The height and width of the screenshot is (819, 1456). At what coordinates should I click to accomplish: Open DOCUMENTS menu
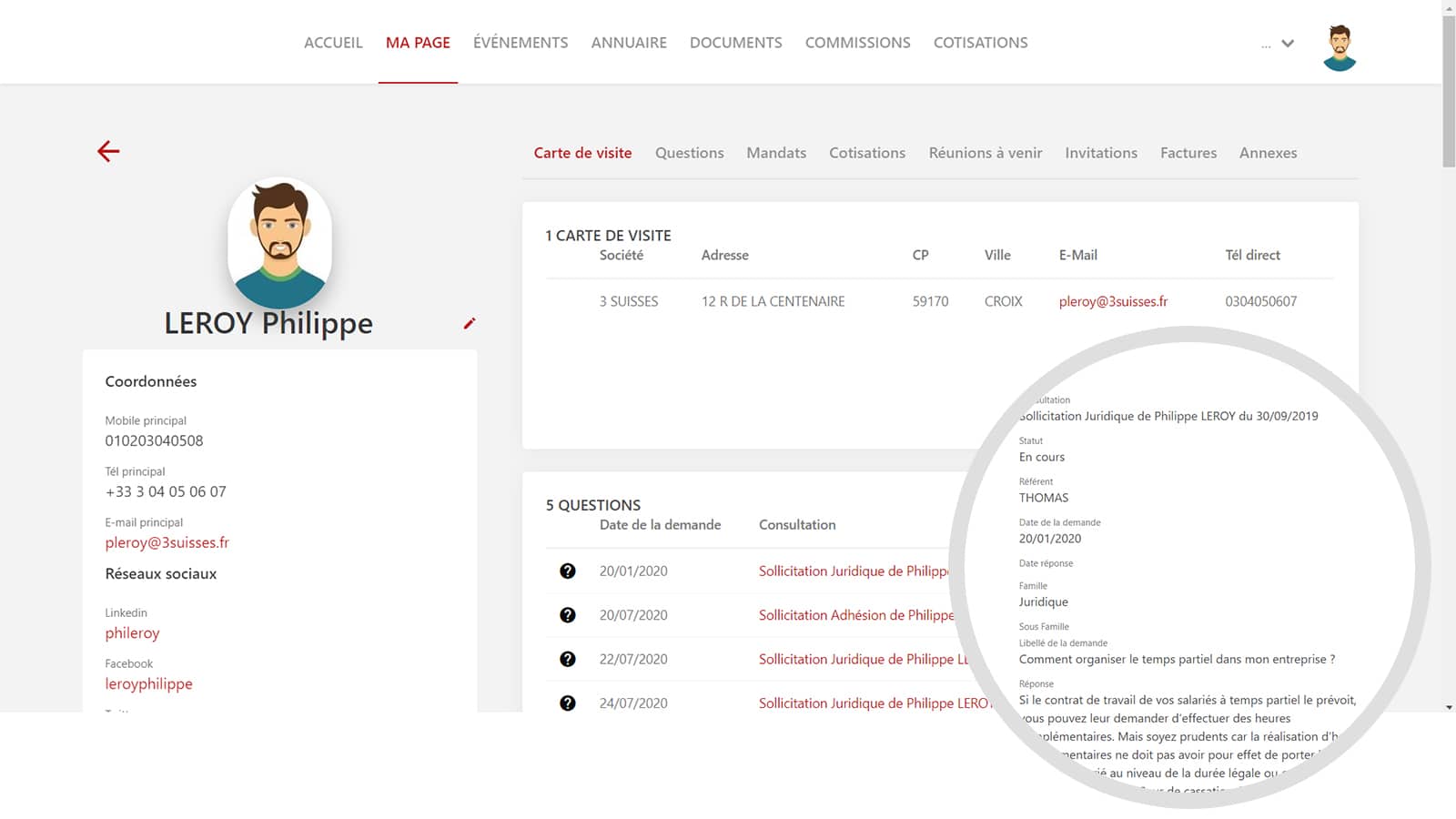coord(736,43)
